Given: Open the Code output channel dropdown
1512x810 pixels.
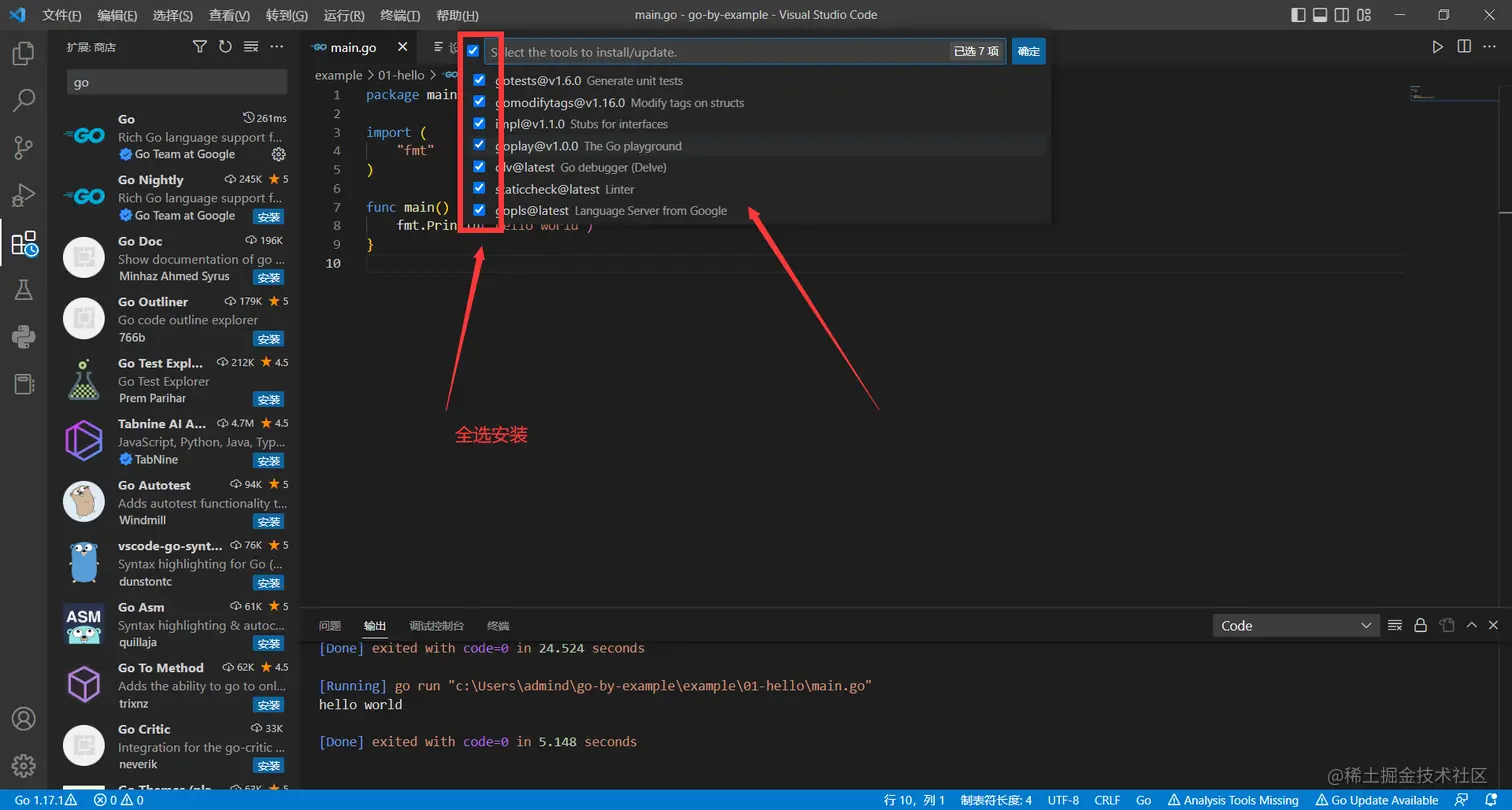Looking at the screenshot, I should (x=1296, y=625).
